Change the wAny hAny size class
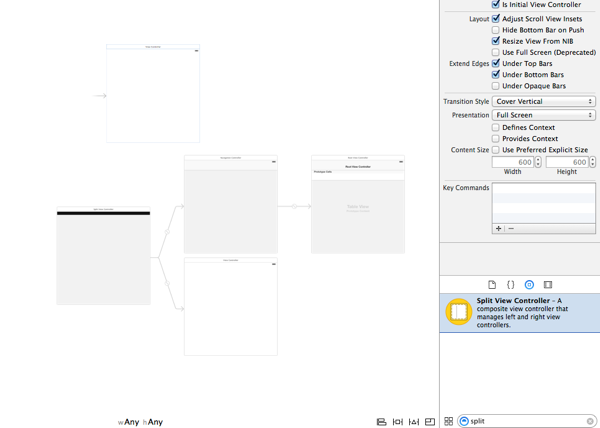This screenshot has width=600, height=428. point(140,422)
